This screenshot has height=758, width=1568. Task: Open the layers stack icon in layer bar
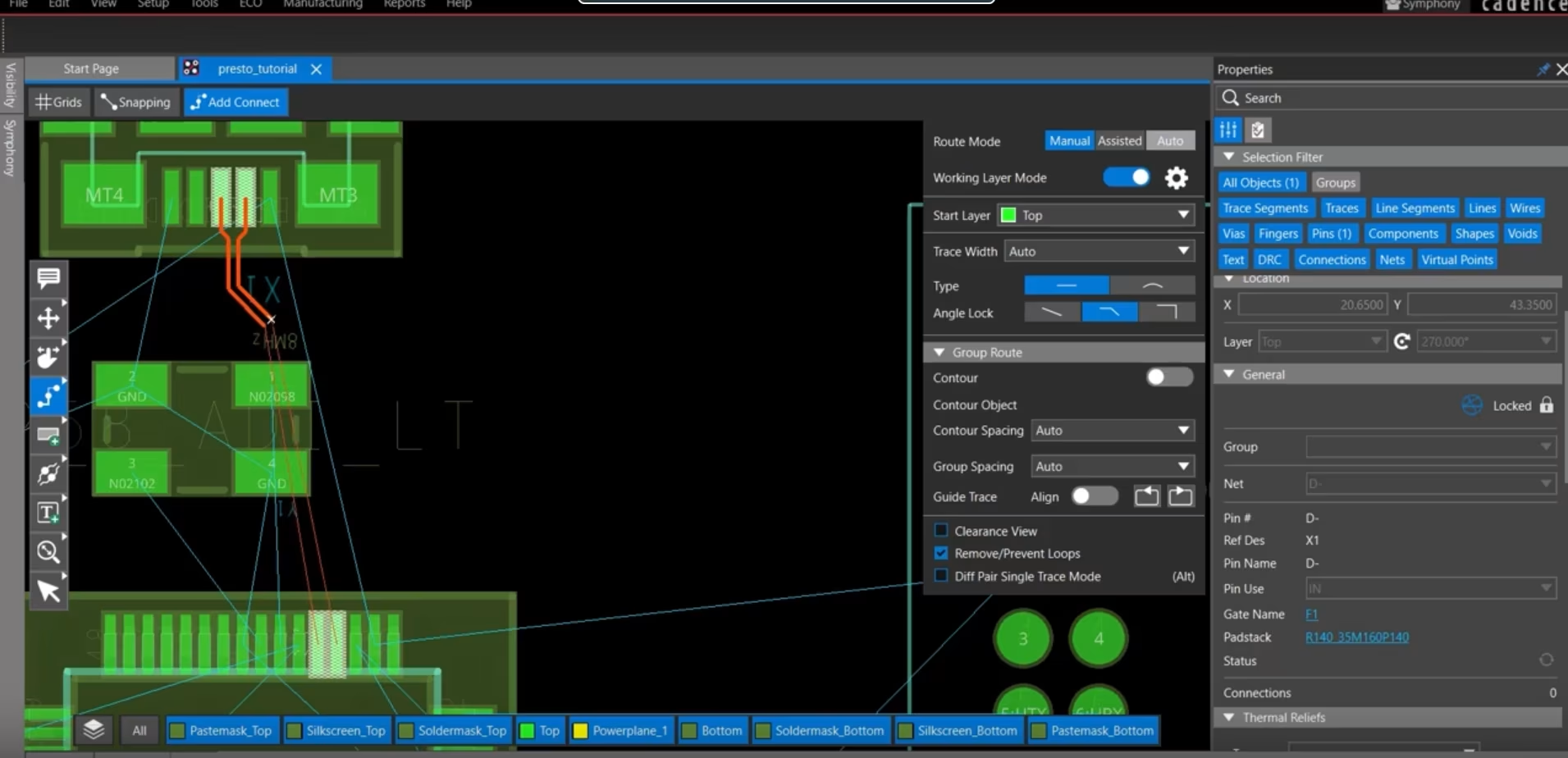(x=94, y=729)
